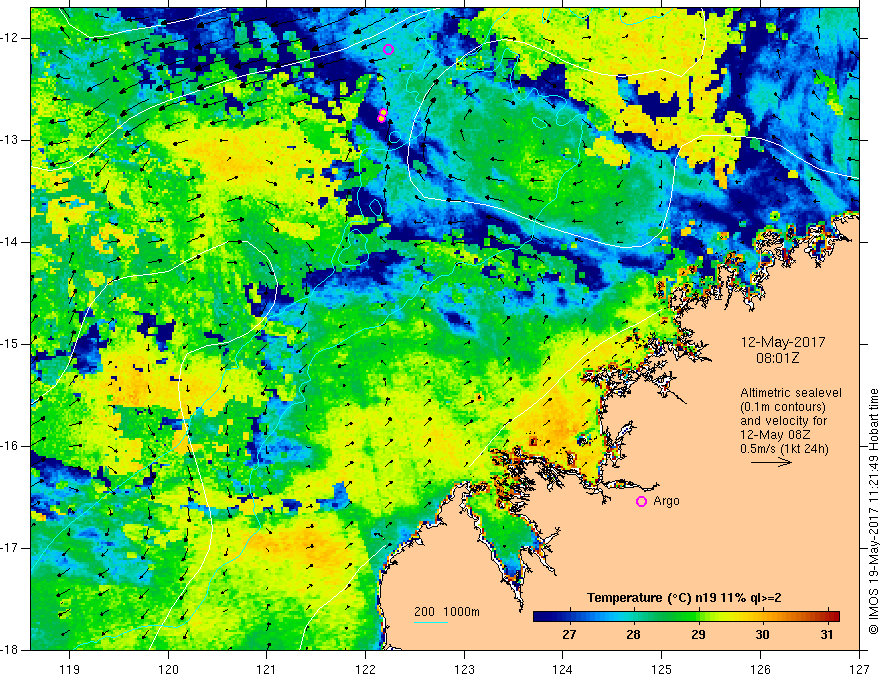880x680 pixels.
Task: Click the cyan 200m contour legend line
Action: 430,622
